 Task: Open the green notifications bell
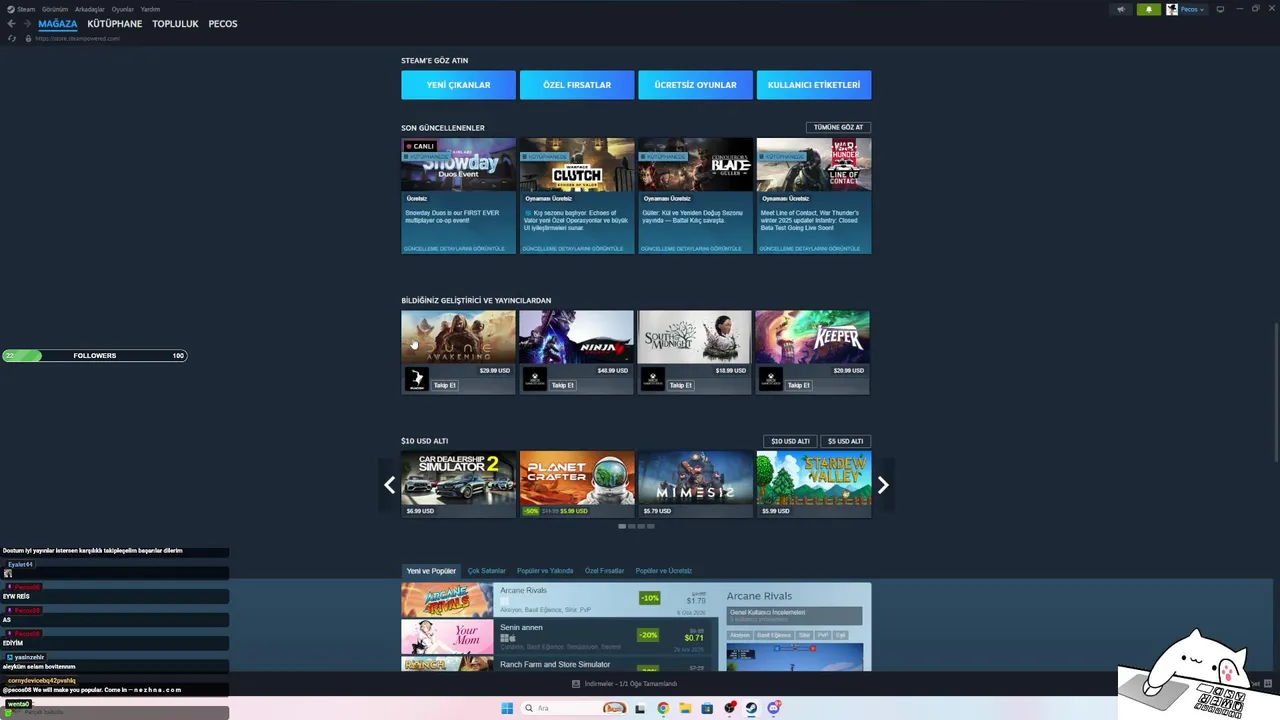[1148, 9]
